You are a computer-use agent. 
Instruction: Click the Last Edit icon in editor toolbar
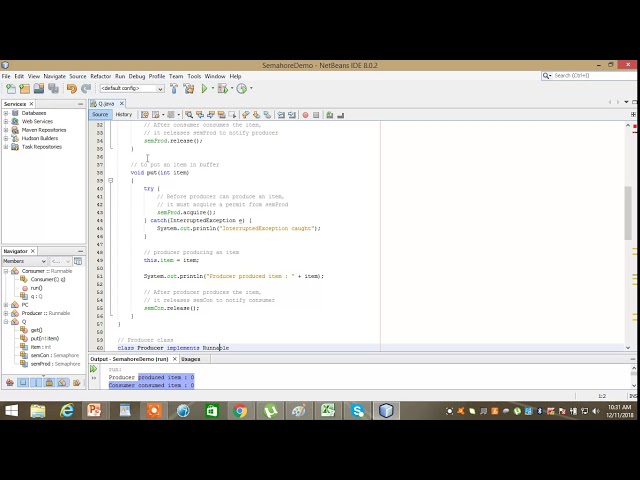coord(144,115)
